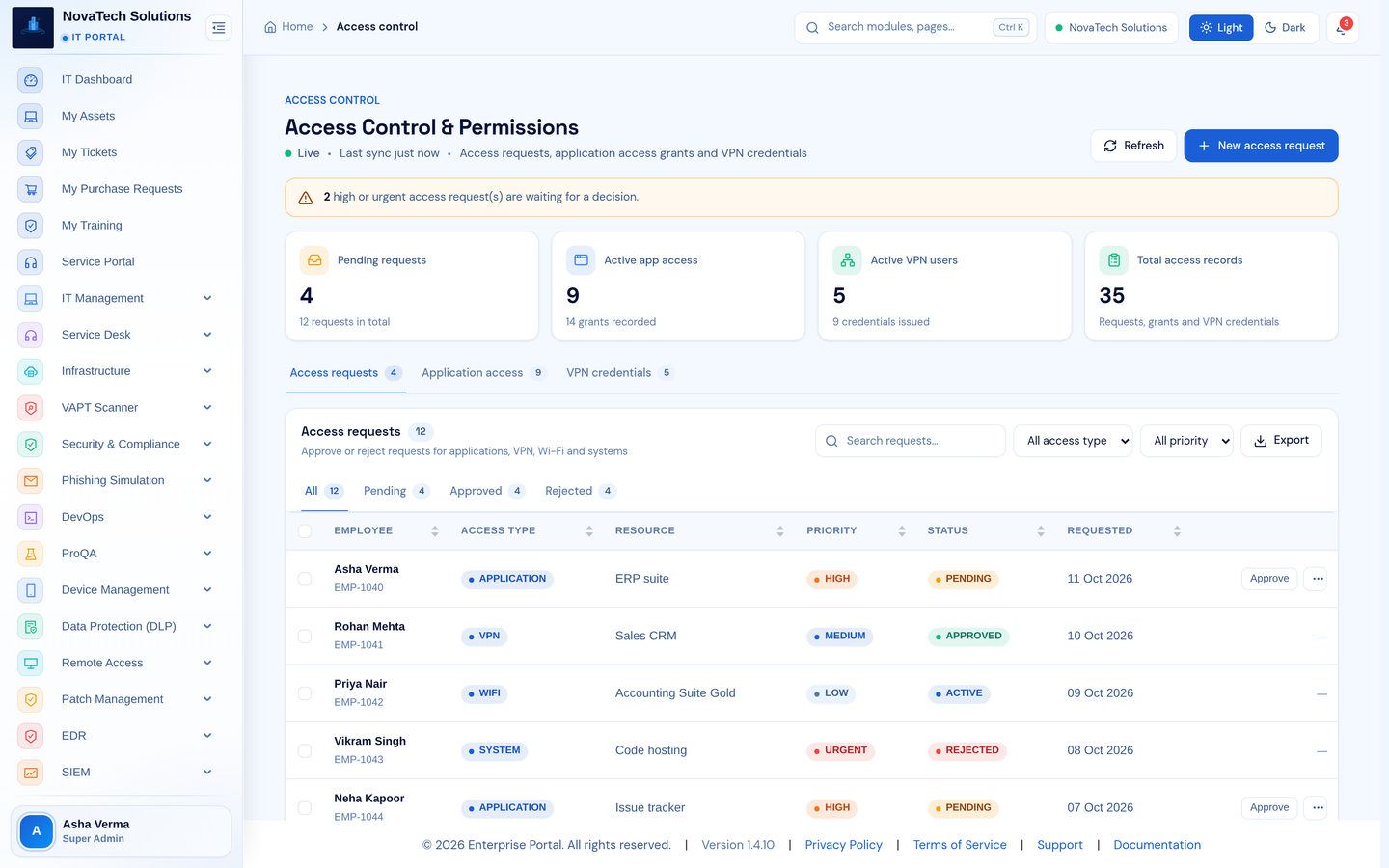
Task: Collapse the sidebar with the menu toggle icon
Action: (219, 28)
